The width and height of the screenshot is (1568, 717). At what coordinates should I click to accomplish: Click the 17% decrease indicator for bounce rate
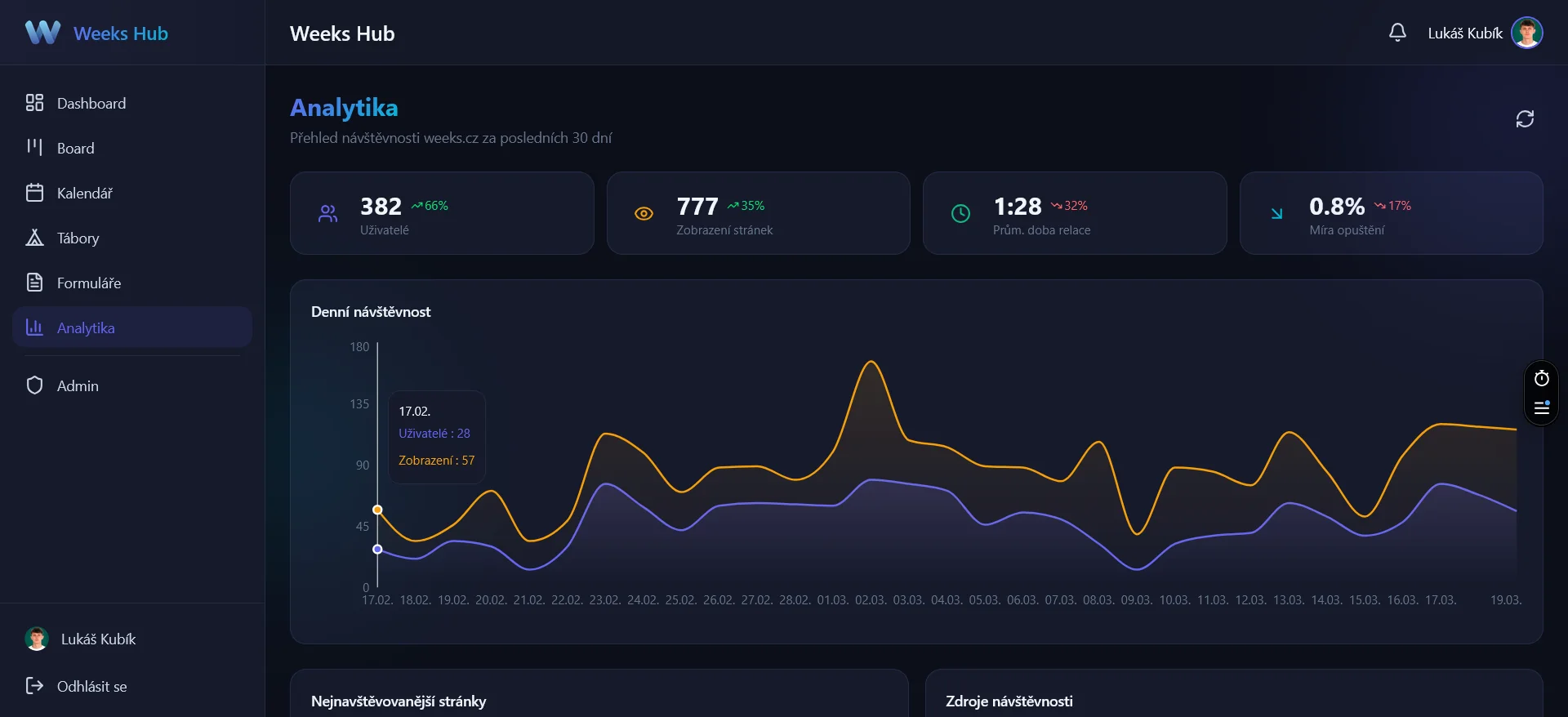tap(1392, 206)
